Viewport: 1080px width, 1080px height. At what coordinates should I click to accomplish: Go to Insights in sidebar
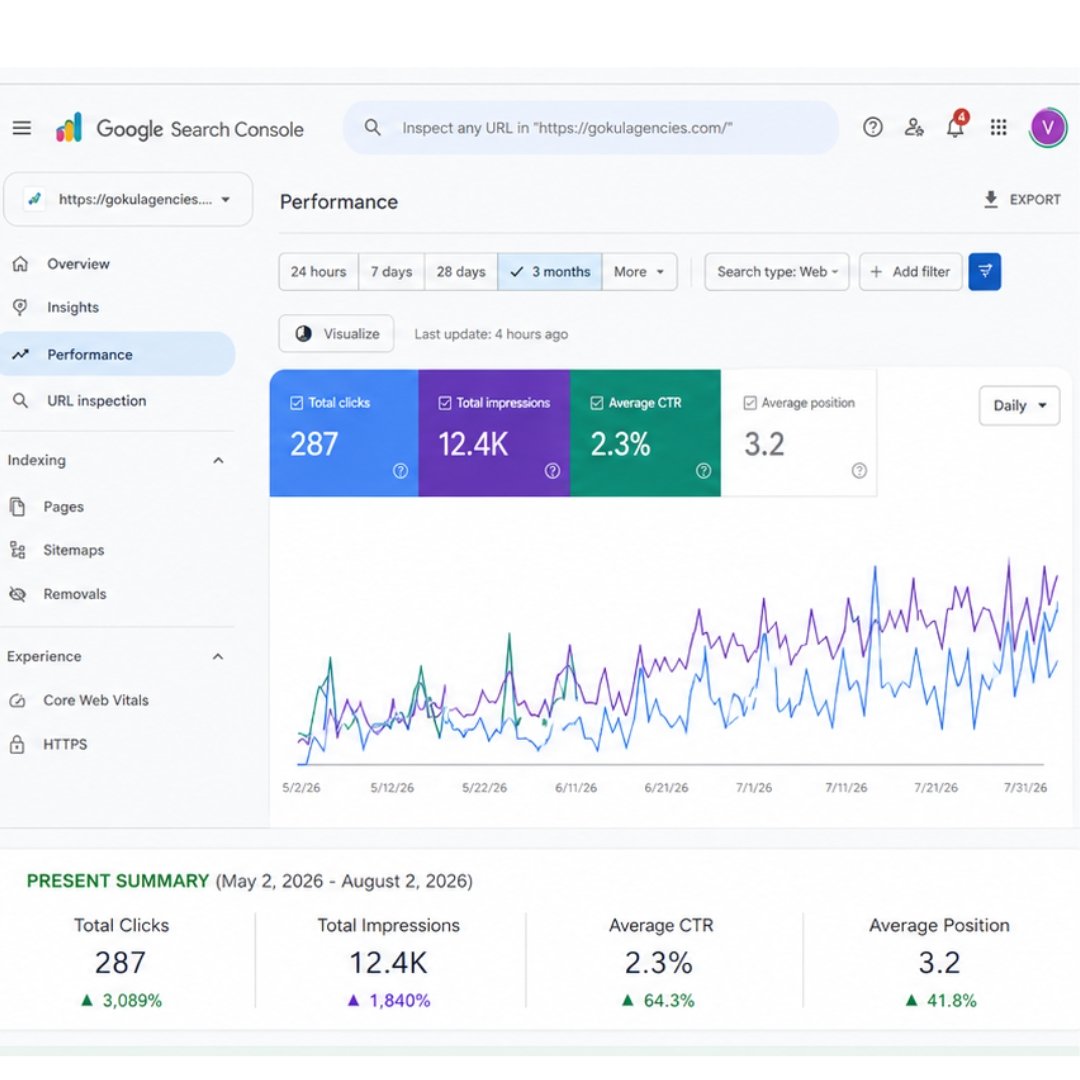(x=73, y=307)
